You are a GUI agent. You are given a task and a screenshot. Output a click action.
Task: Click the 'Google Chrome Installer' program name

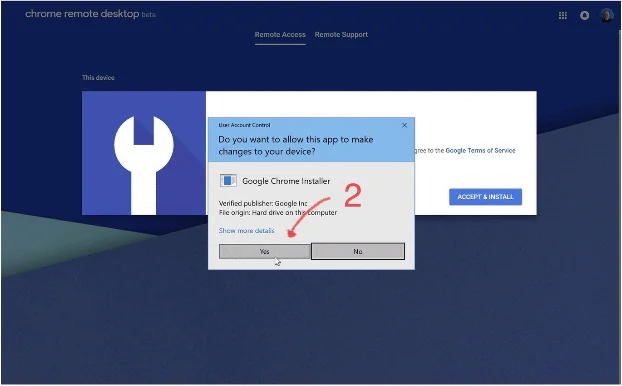pyautogui.click(x=286, y=181)
